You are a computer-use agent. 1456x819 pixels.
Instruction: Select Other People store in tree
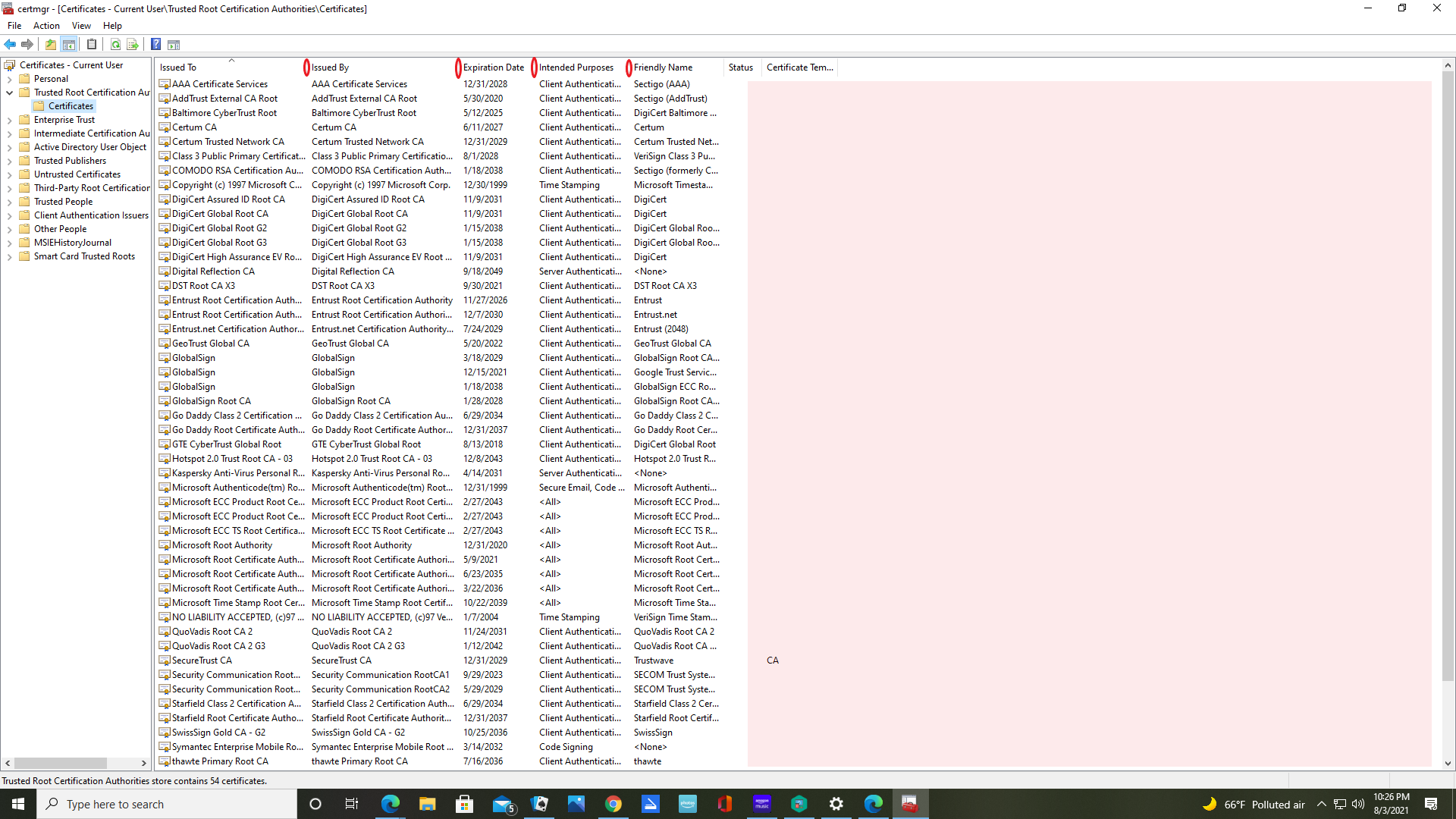pyautogui.click(x=60, y=229)
